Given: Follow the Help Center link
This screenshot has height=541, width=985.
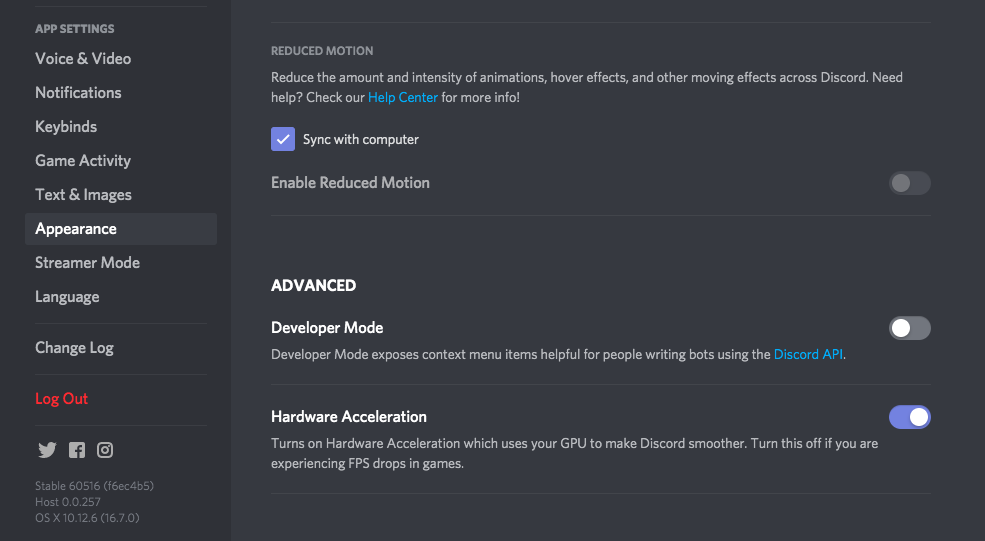Looking at the screenshot, I should (x=403, y=97).
